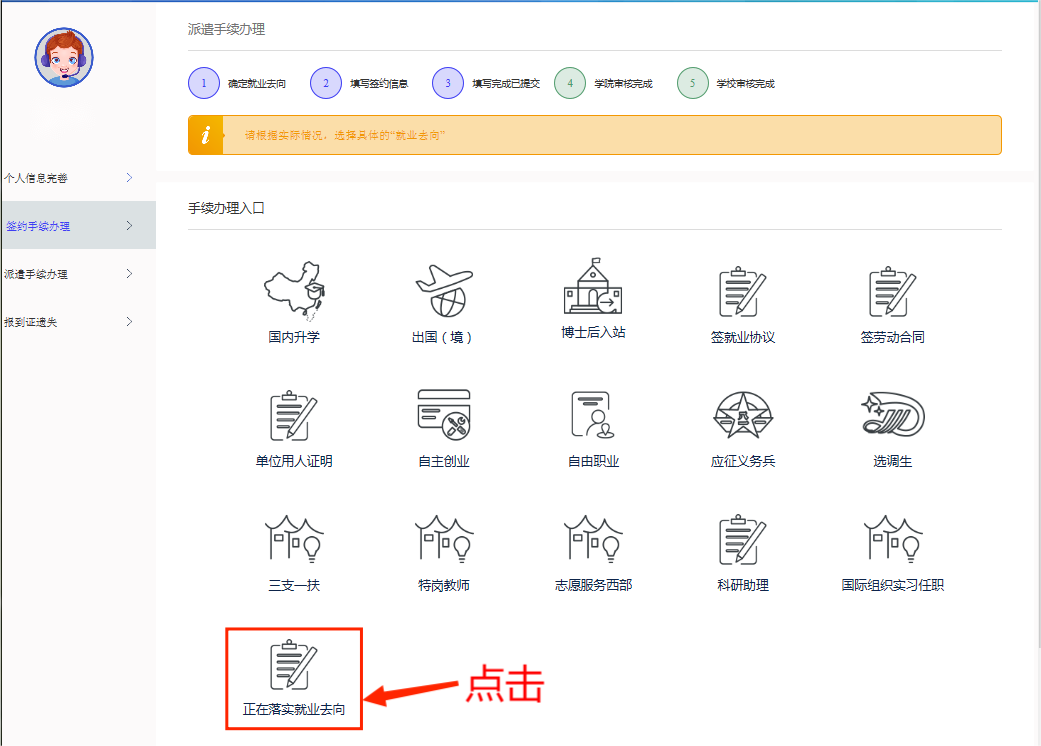Choose the 三支一扶 icon
The width and height of the screenshot is (1041, 746).
coord(294,539)
